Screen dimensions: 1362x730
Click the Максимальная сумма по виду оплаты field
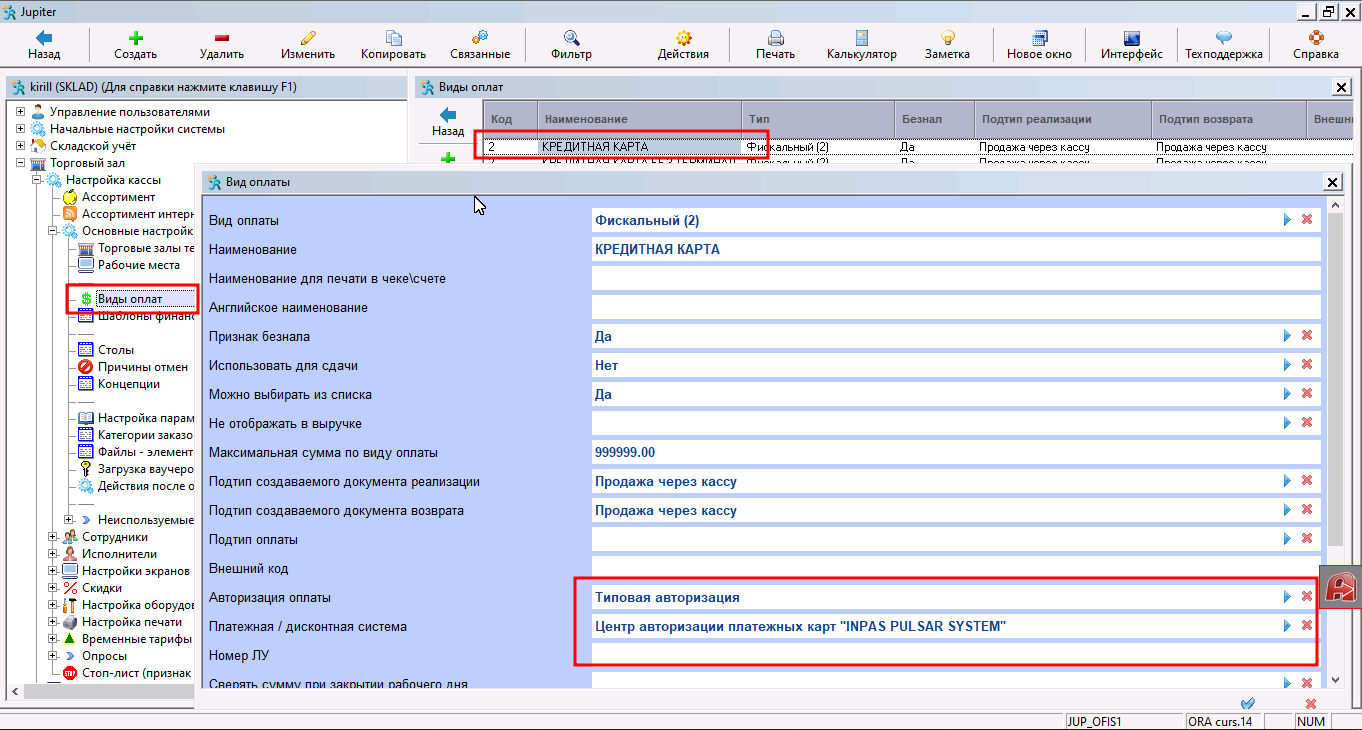pos(957,452)
